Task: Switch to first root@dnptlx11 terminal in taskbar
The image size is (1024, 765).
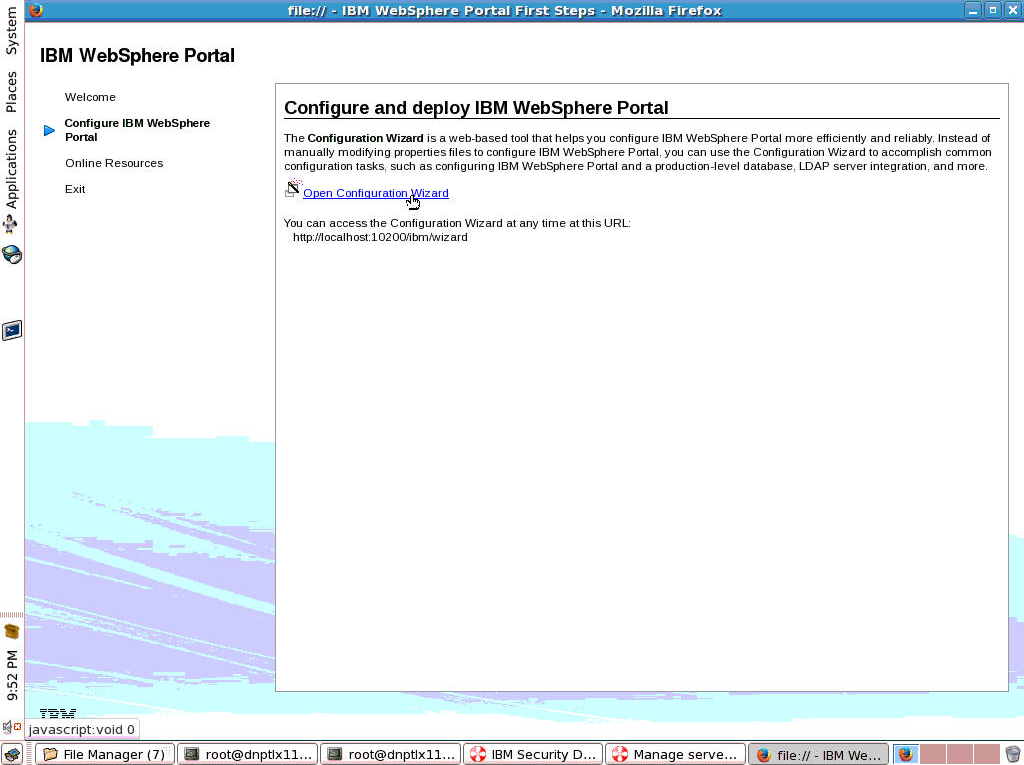Action: coord(248,755)
